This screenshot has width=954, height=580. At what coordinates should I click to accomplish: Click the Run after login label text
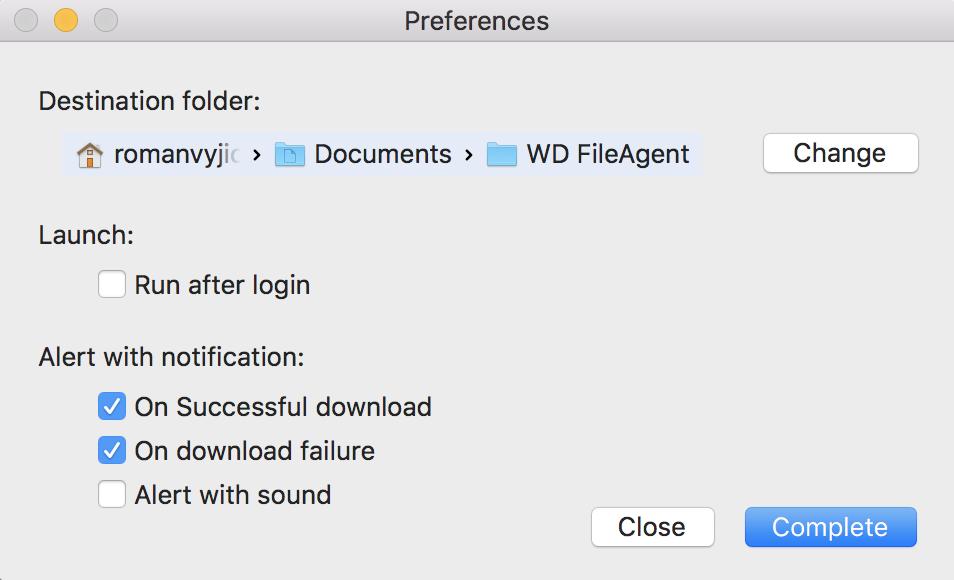click(x=222, y=285)
